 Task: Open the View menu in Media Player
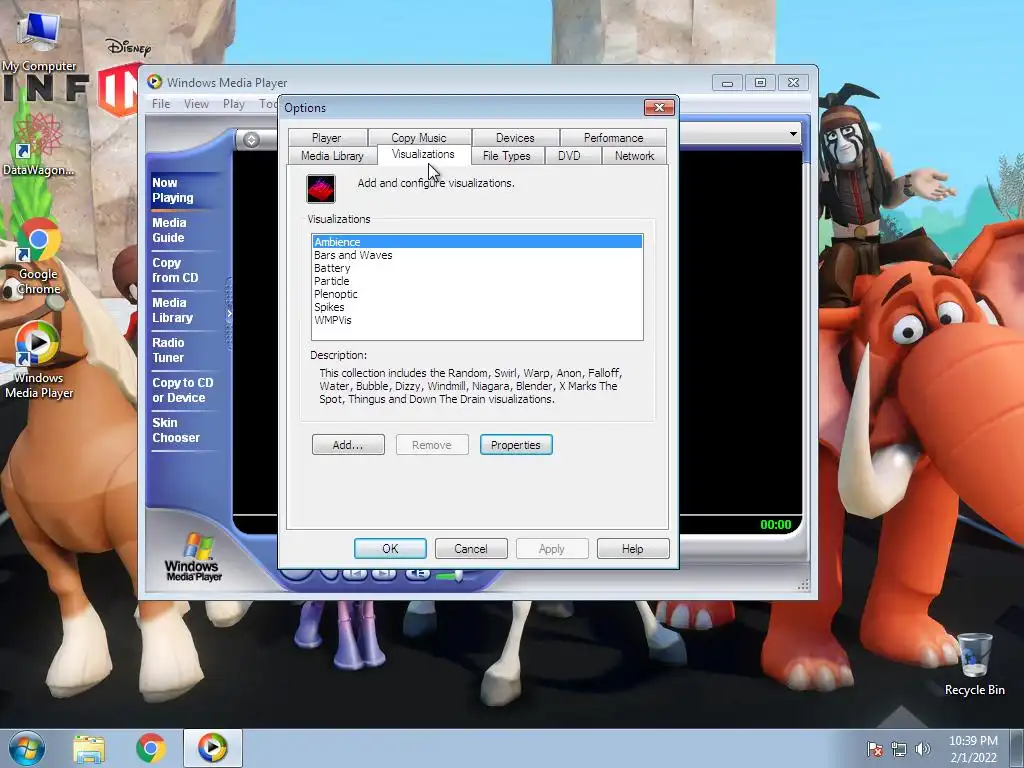point(196,104)
